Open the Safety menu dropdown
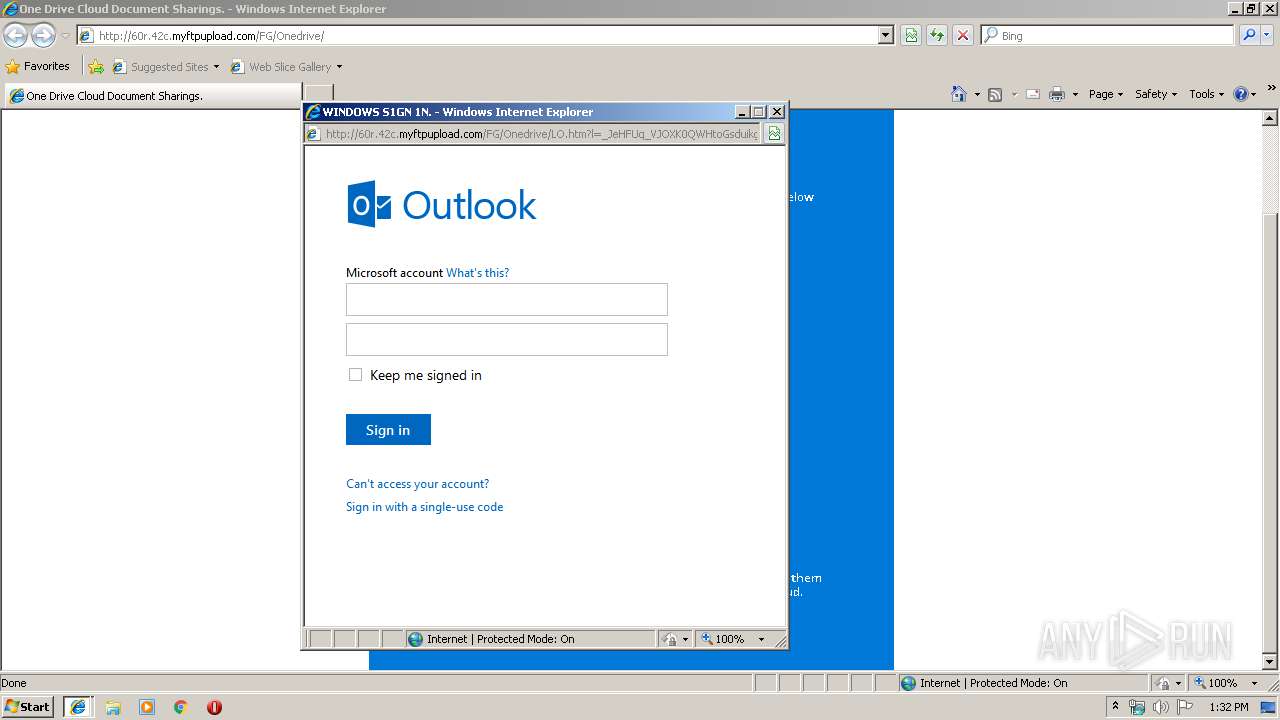This screenshot has width=1280, height=720. click(x=1156, y=94)
